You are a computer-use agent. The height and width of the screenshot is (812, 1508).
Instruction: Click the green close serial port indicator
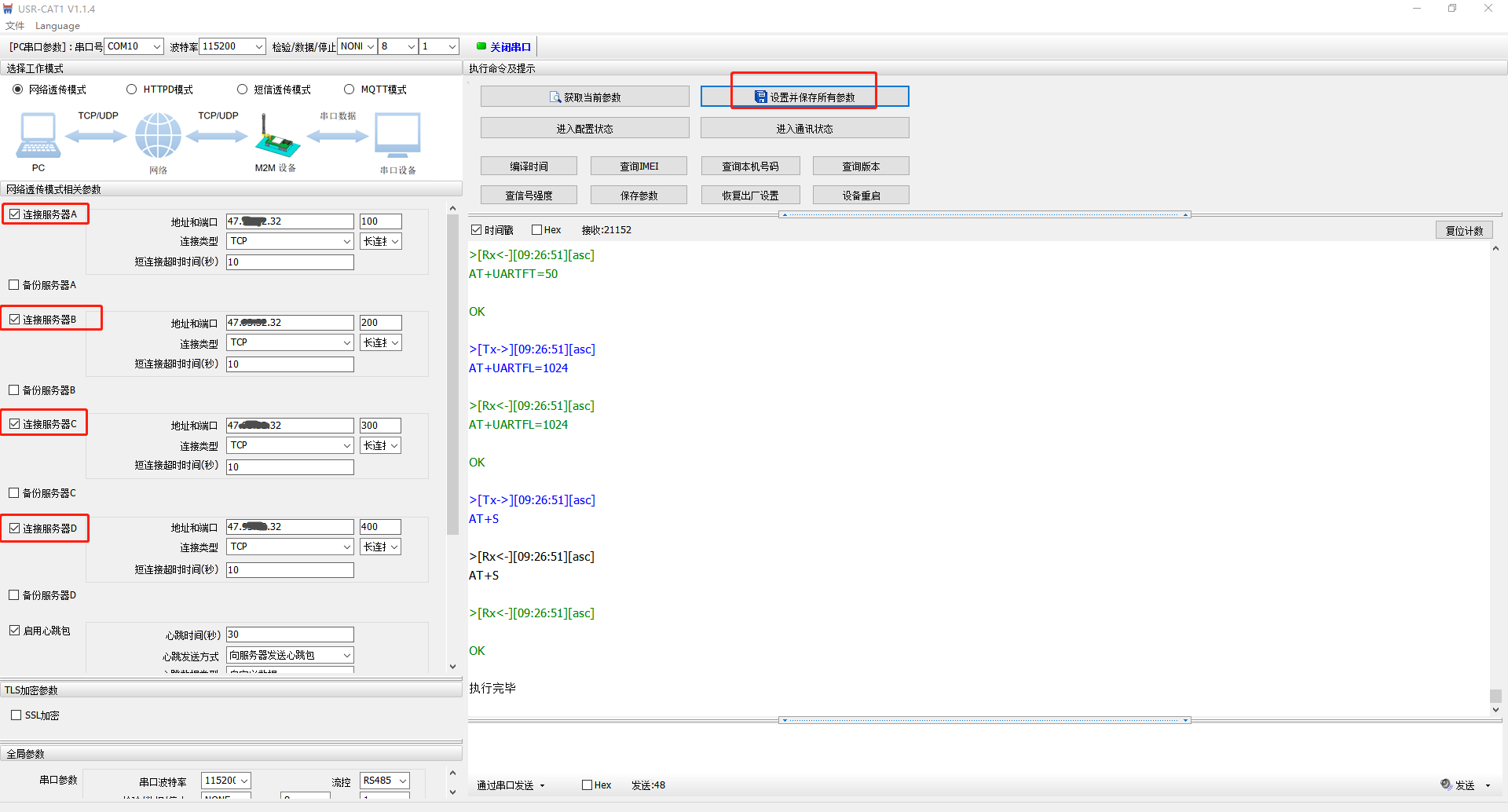click(x=481, y=46)
